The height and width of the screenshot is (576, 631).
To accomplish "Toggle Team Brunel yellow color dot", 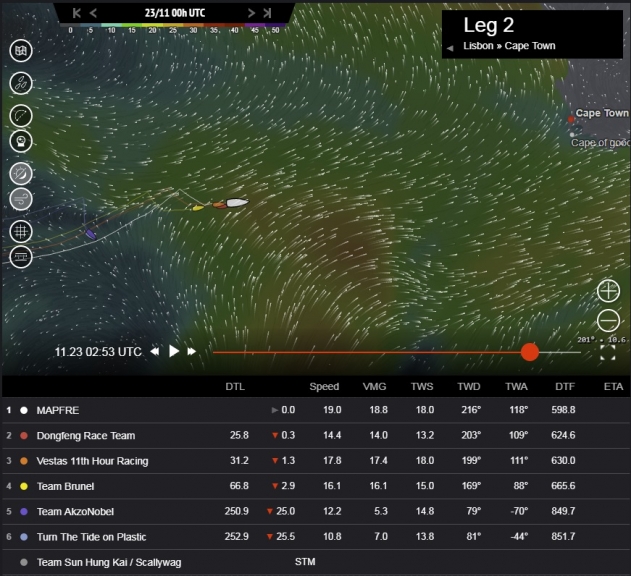I will point(24,486).
